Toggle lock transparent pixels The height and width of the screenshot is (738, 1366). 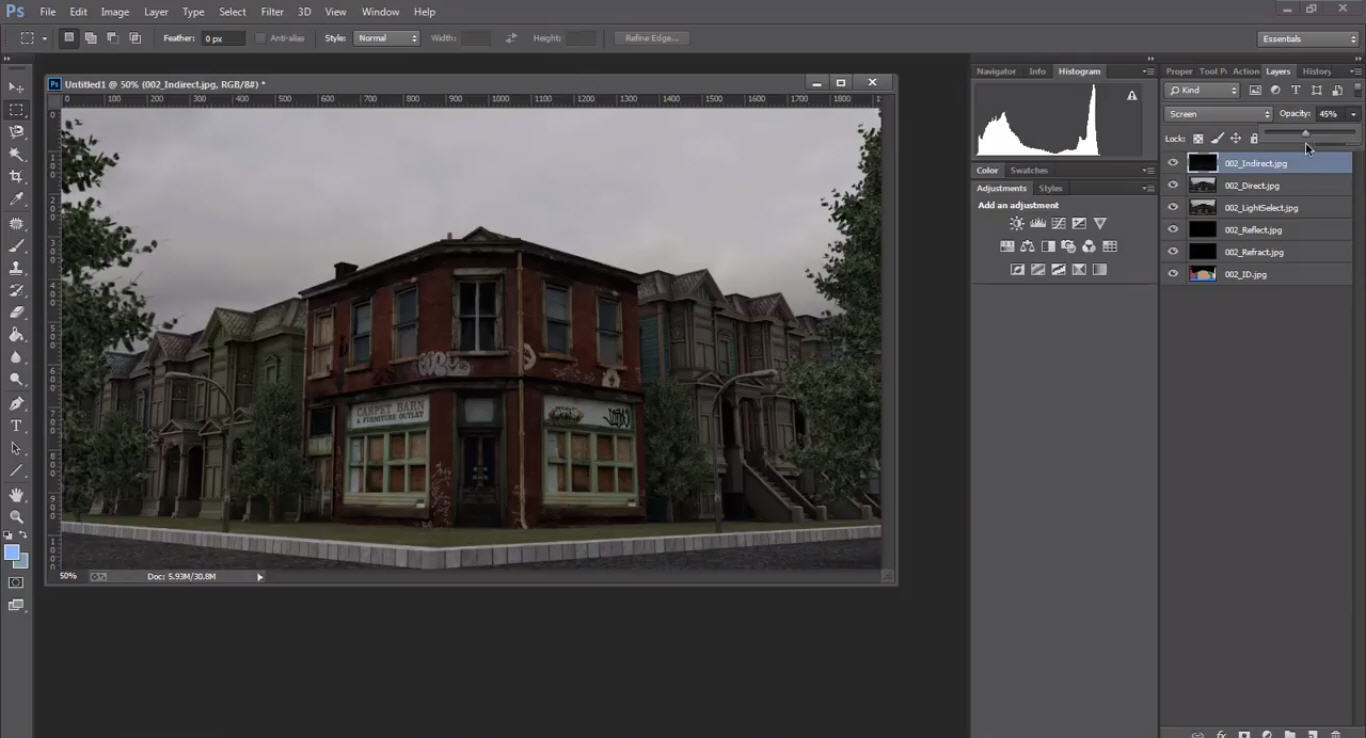[x=1198, y=139]
